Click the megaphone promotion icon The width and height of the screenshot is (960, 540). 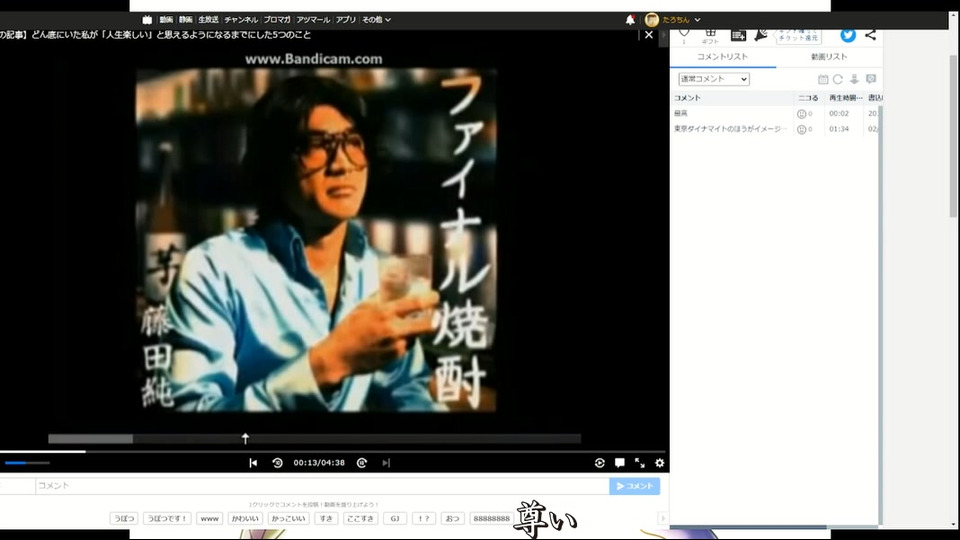(761, 35)
